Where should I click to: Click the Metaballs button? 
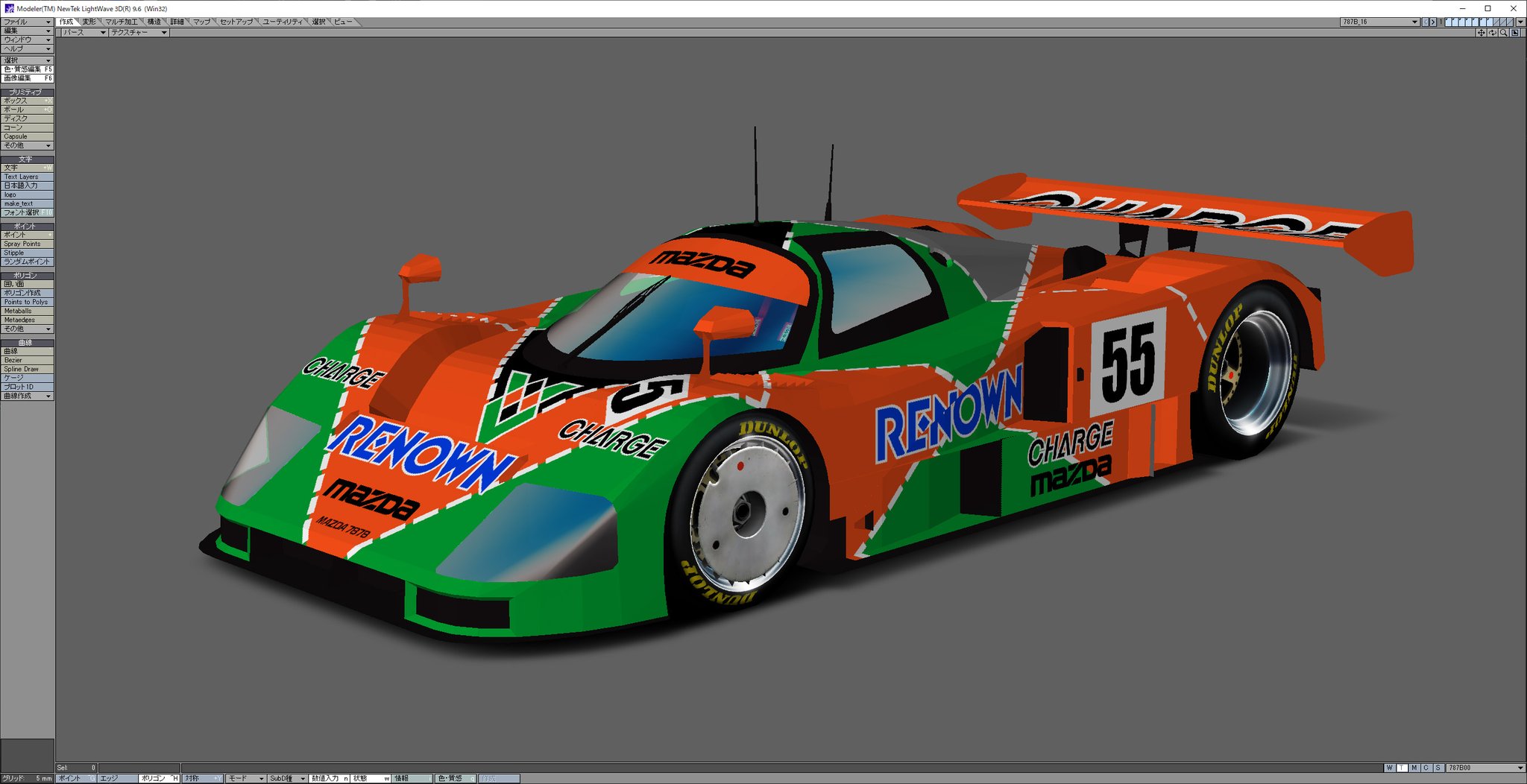[27, 311]
